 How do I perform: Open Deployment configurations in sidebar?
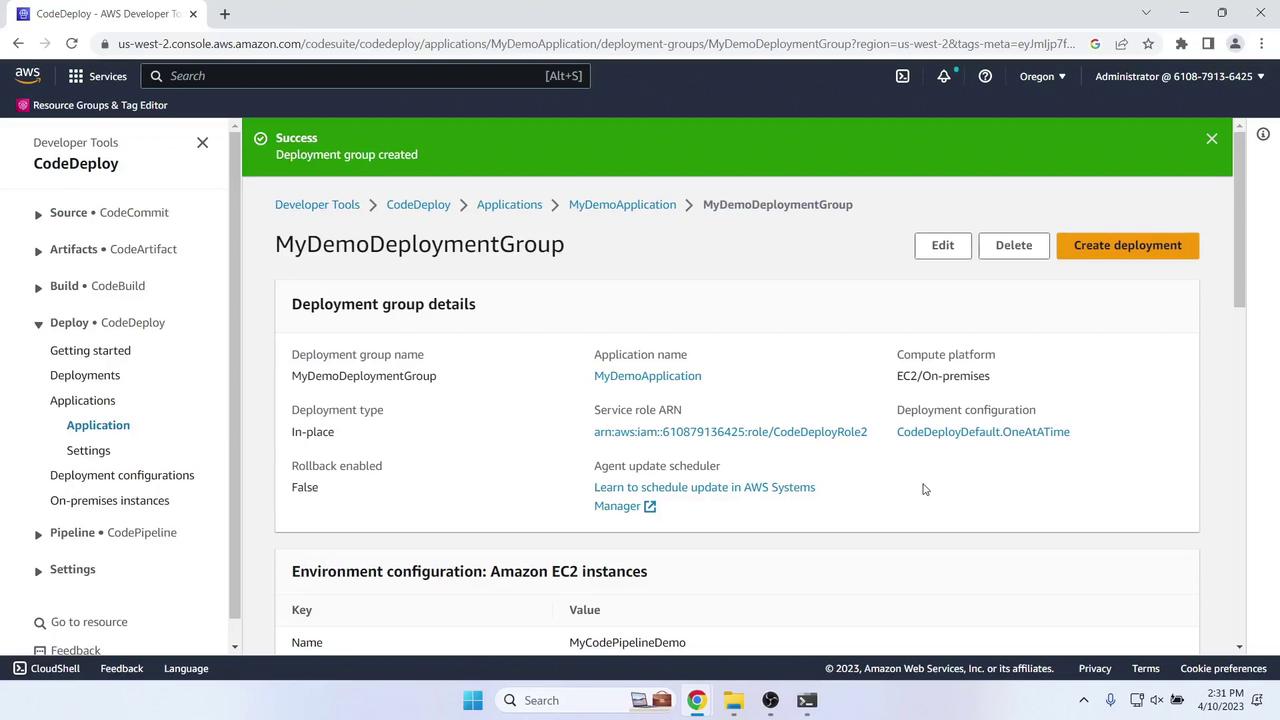tap(122, 476)
